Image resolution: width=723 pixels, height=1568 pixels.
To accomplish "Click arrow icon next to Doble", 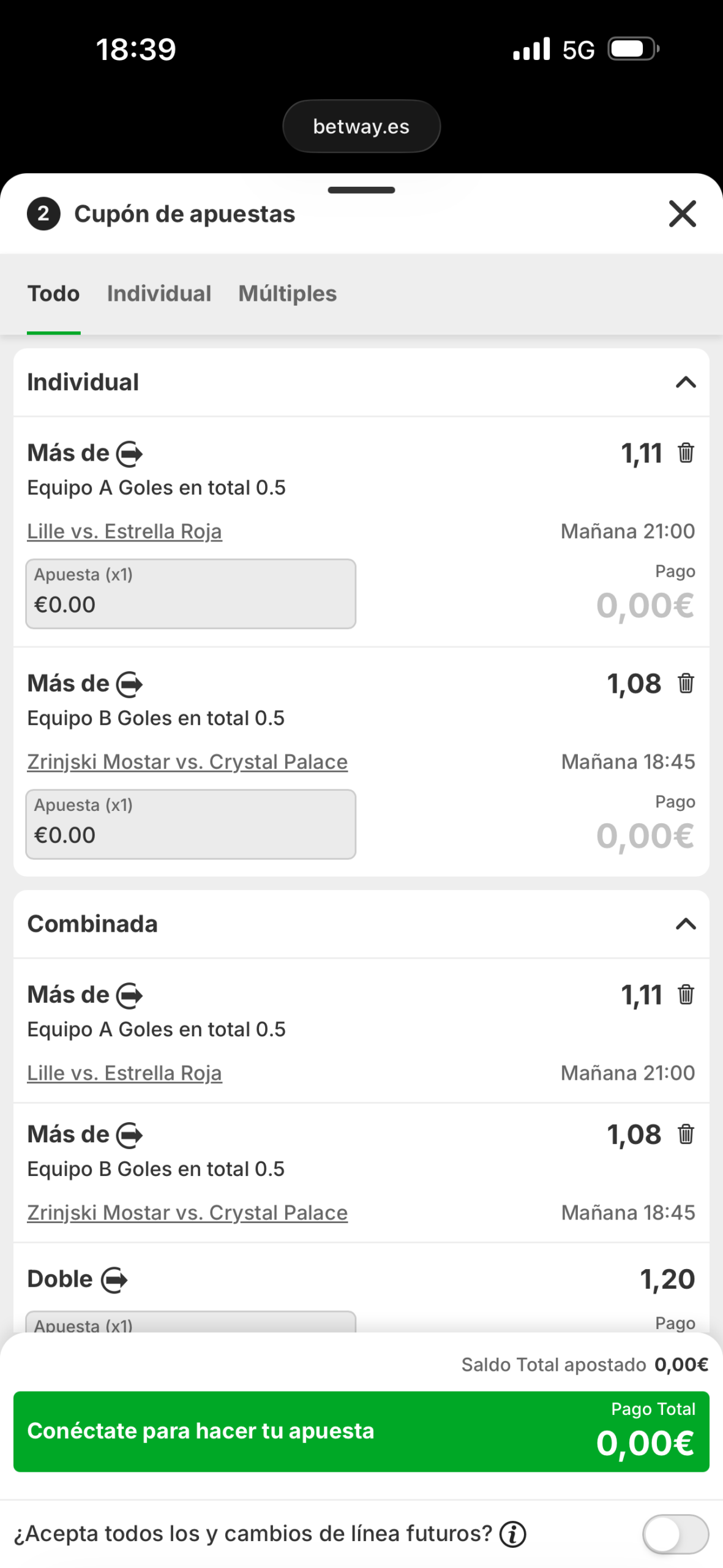I will [x=114, y=1280].
